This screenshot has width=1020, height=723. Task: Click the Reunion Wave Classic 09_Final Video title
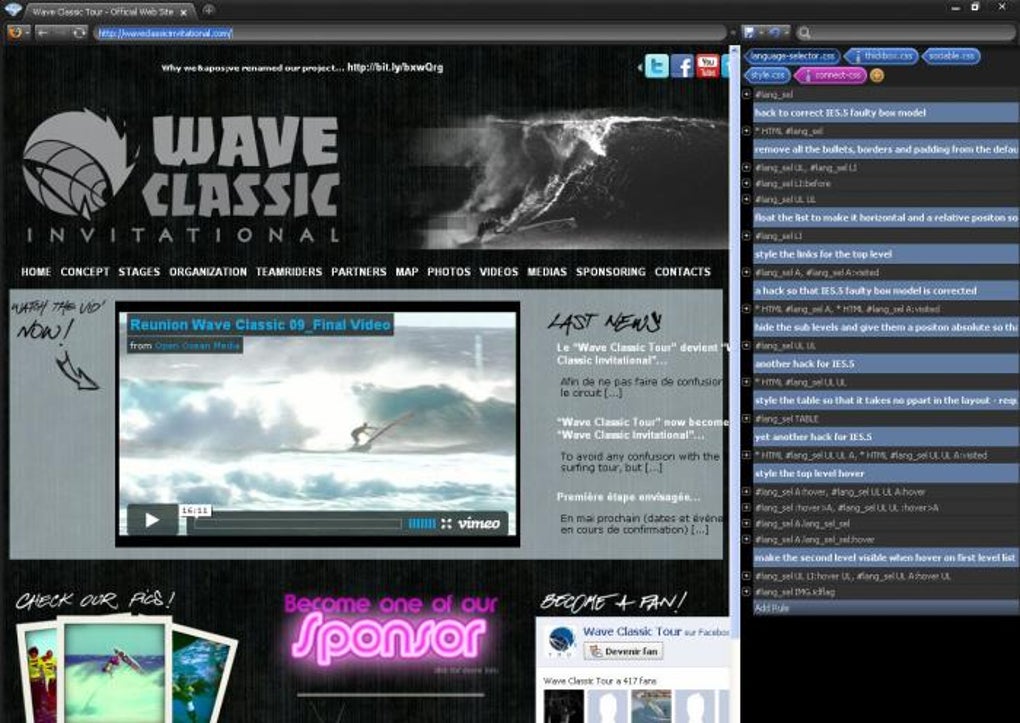pos(260,325)
